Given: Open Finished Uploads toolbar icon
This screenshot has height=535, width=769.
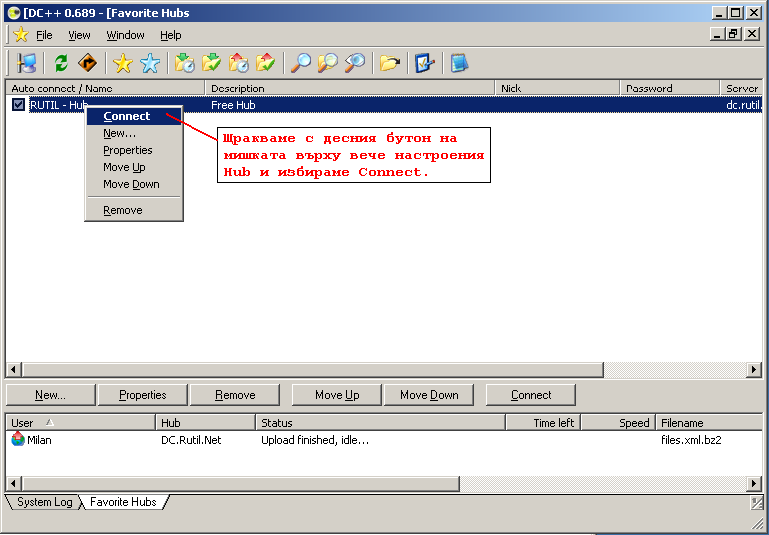Looking at the screenshot, I should pyautogui.click(x=266, y=63).
